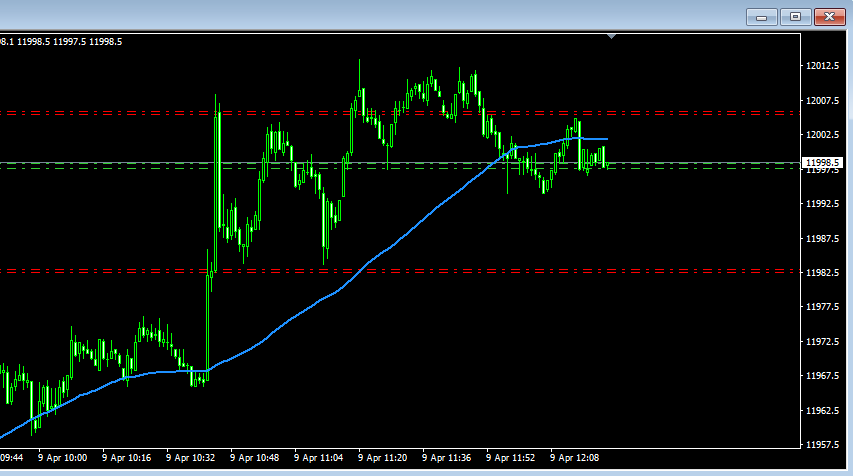Click the 9 Apr 12:08 time label
The height and width of the screenshot is (476, 853).
(x=575, y=457)
